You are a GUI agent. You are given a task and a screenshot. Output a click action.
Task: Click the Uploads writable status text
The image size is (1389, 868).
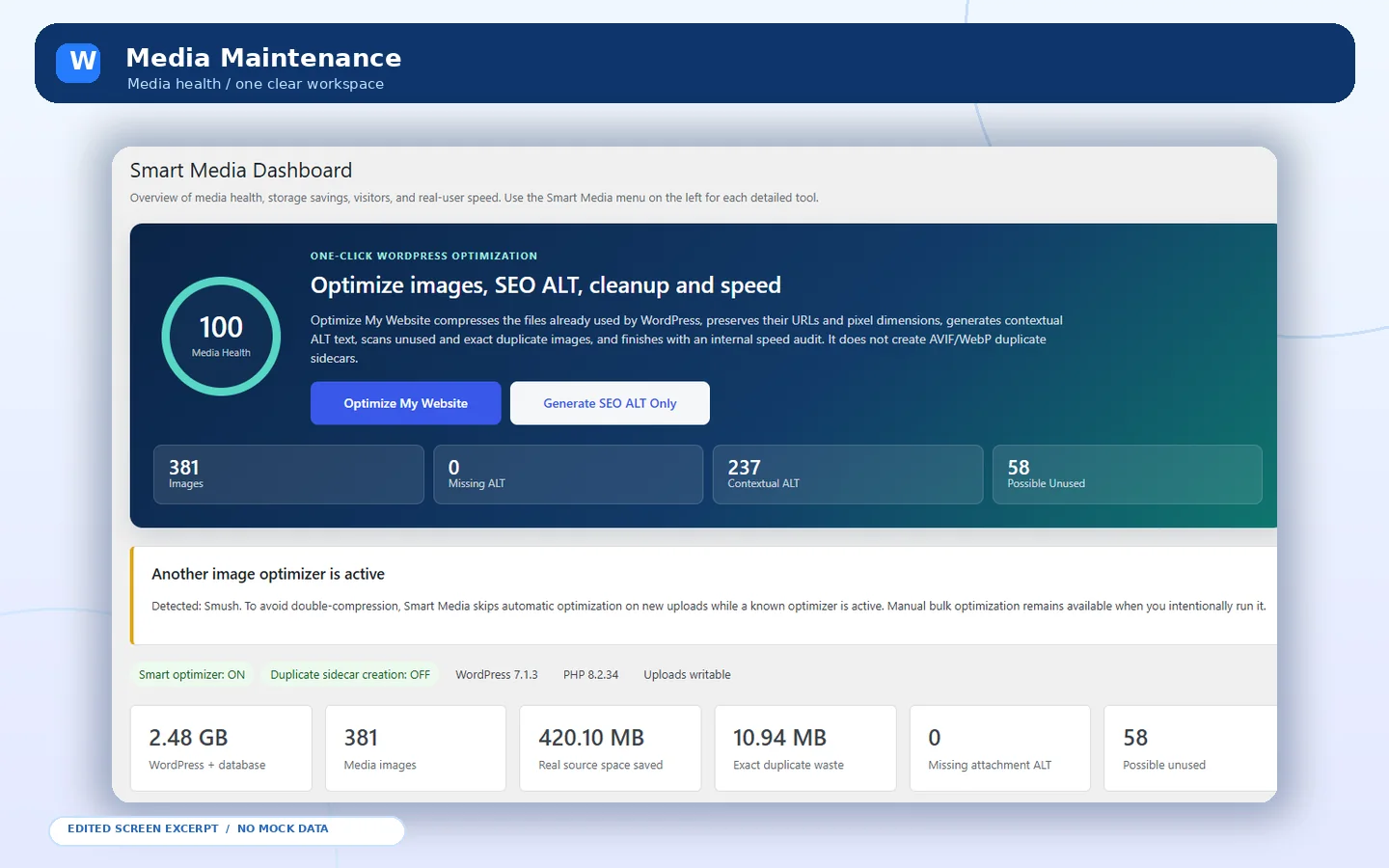[687, 675]
